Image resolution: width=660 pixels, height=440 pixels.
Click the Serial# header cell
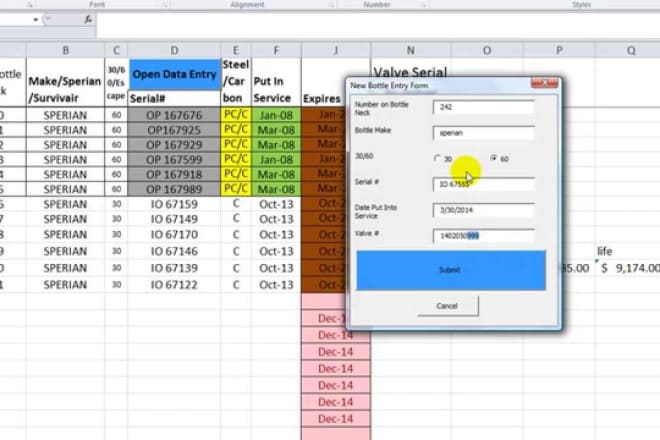[x=174, y=99]
